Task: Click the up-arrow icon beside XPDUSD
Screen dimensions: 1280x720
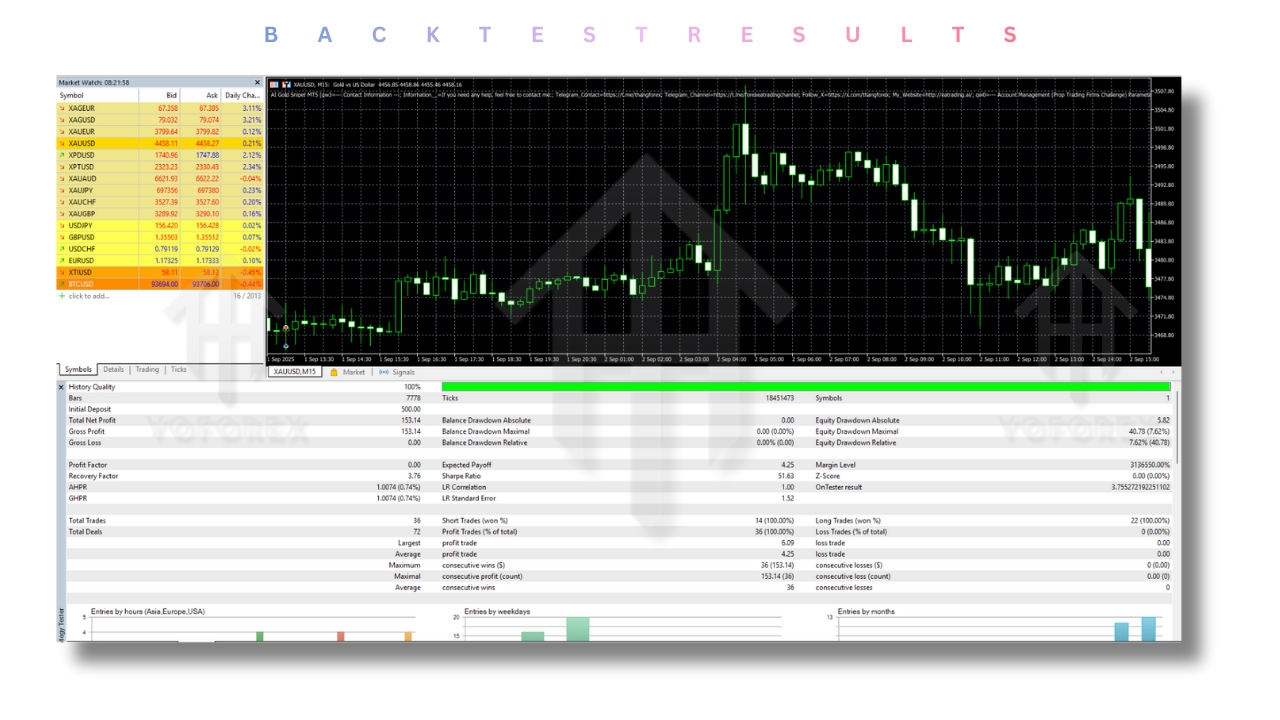Action: [62, 154]
